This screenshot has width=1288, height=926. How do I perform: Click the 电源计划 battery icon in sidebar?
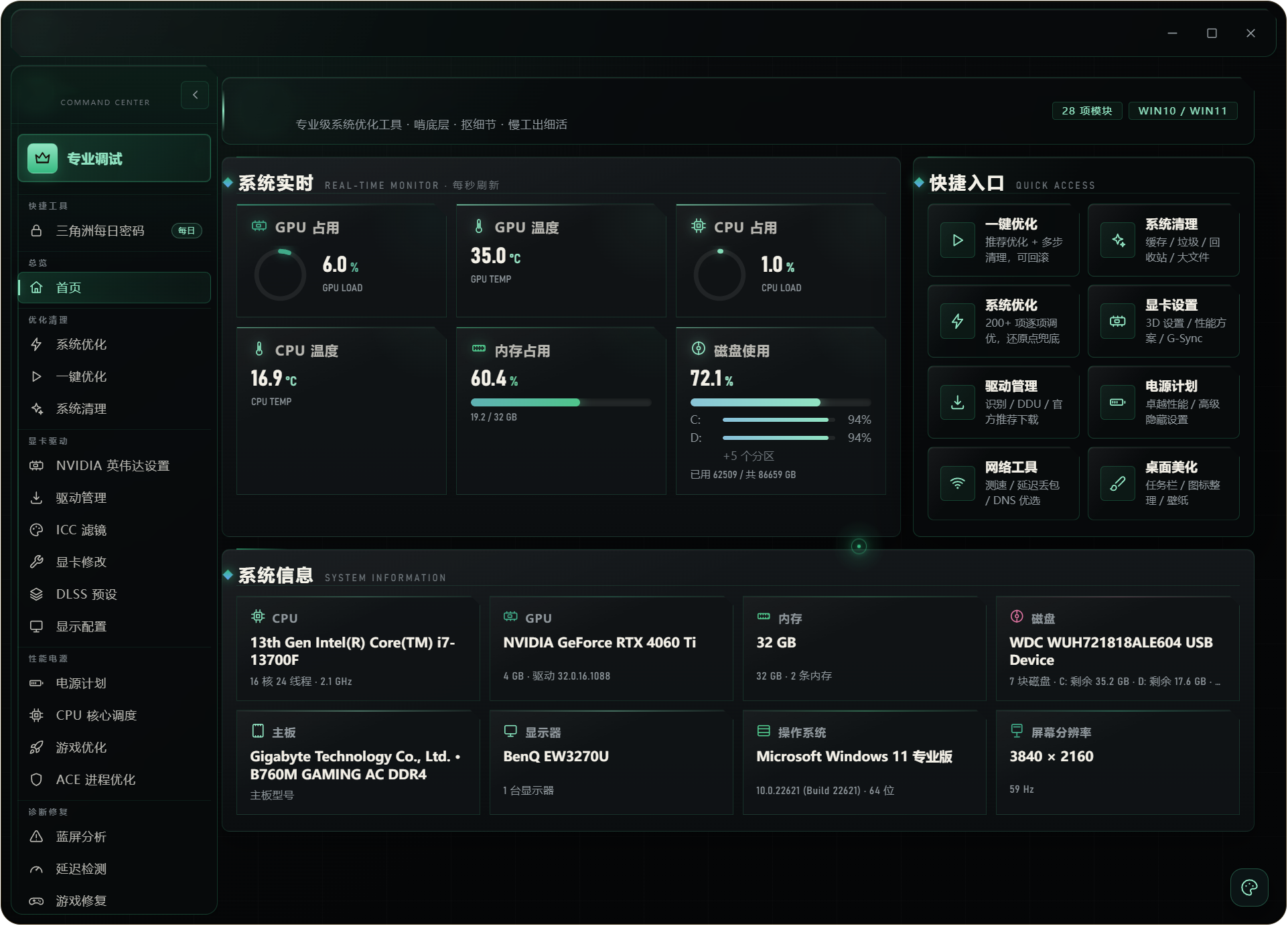coord(37,684)
